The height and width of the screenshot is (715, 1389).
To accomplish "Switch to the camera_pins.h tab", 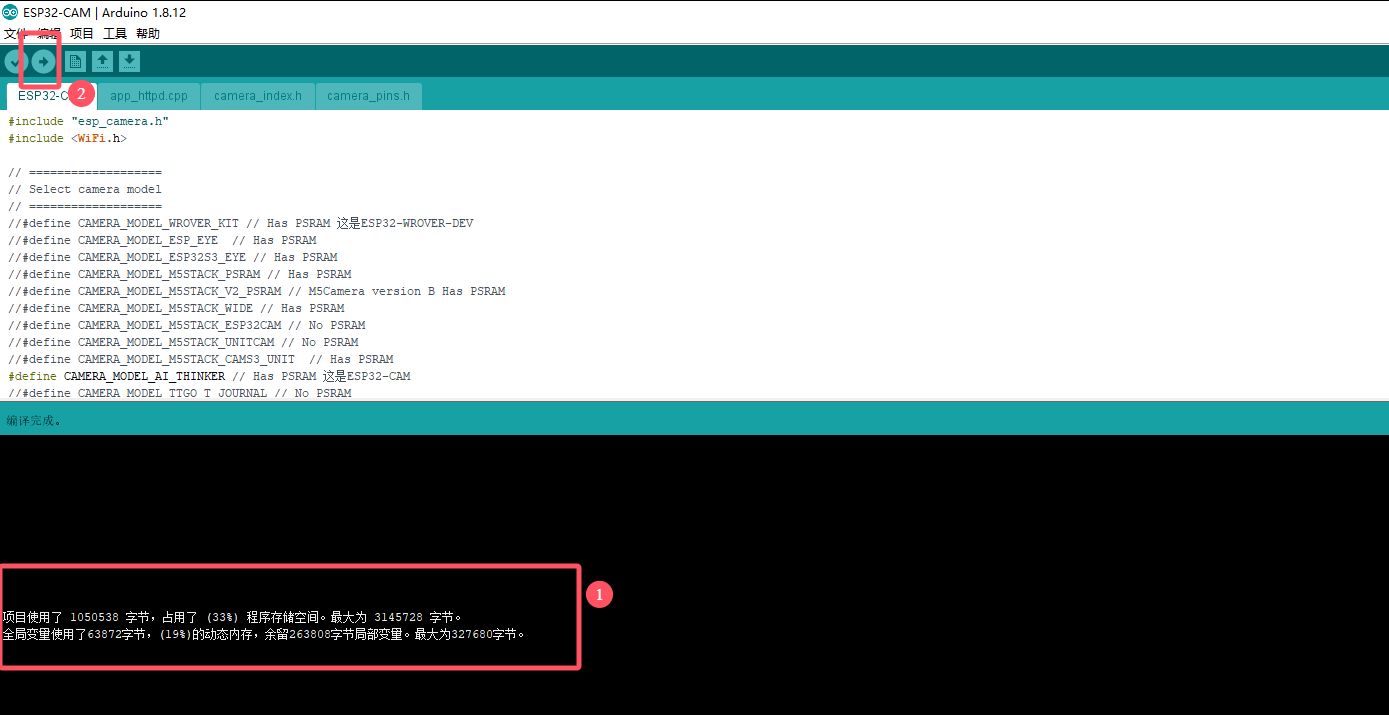I will (x=368, y=96).
